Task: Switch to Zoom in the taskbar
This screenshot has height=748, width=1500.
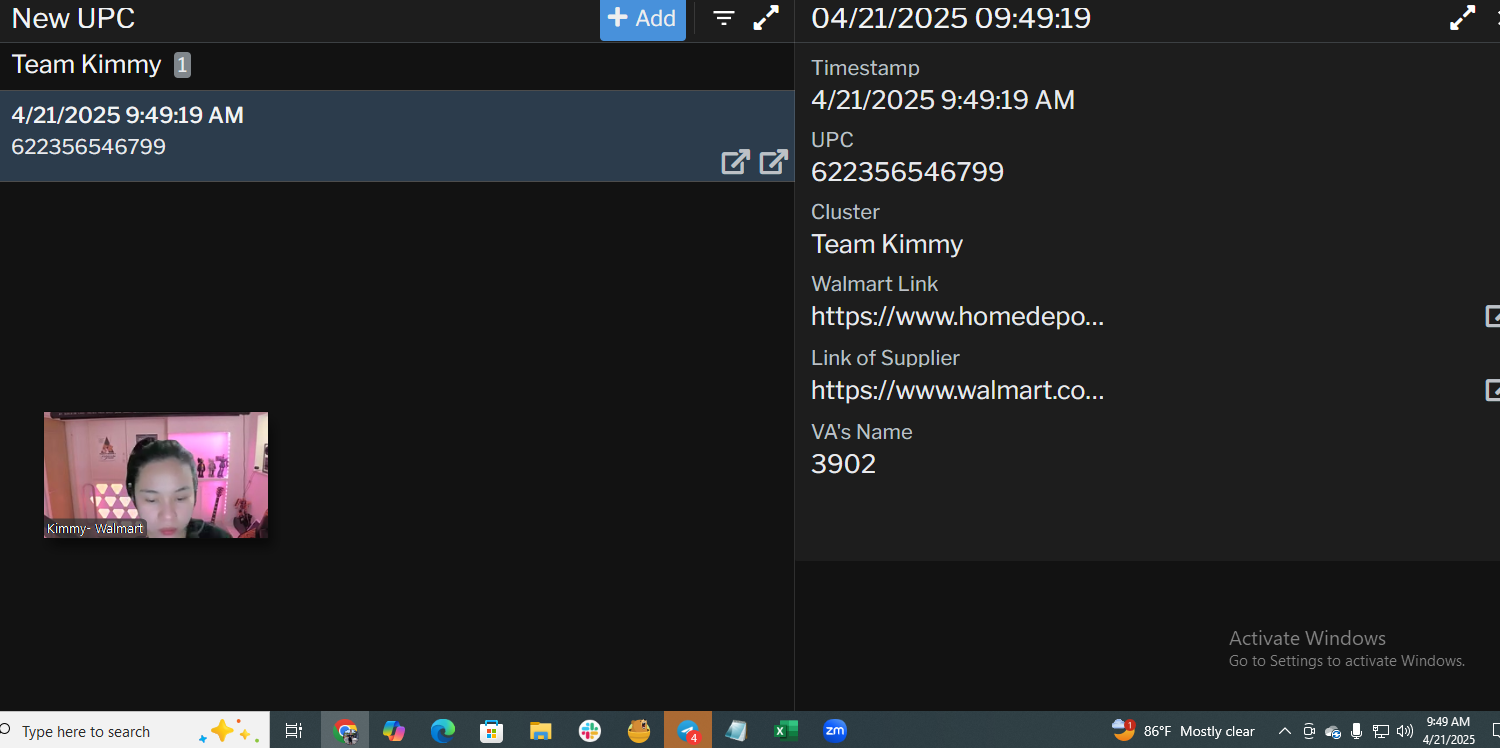Action: [x=834, y=731]
